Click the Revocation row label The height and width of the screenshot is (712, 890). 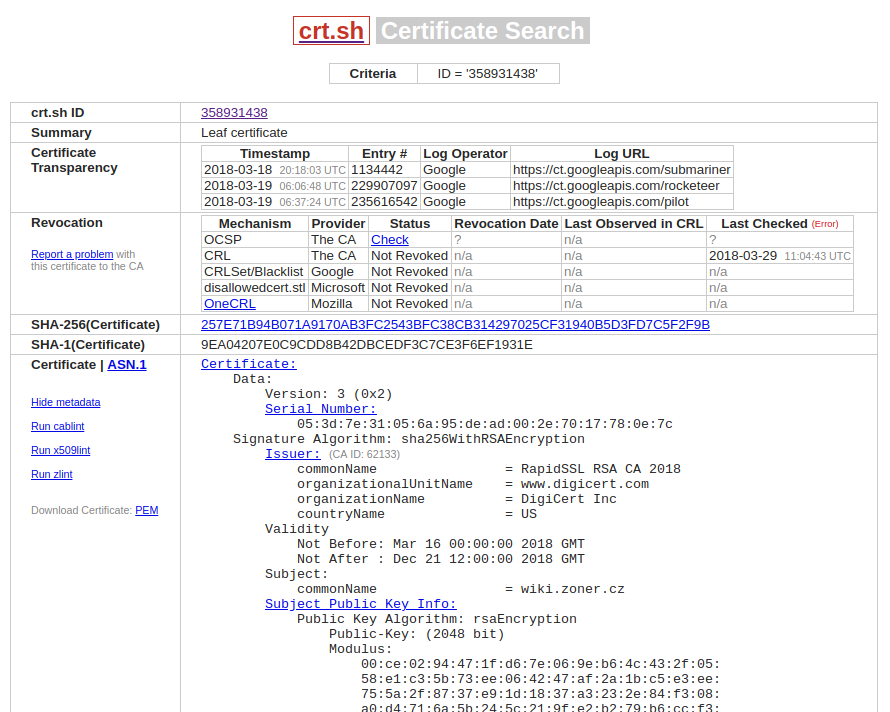67,223
